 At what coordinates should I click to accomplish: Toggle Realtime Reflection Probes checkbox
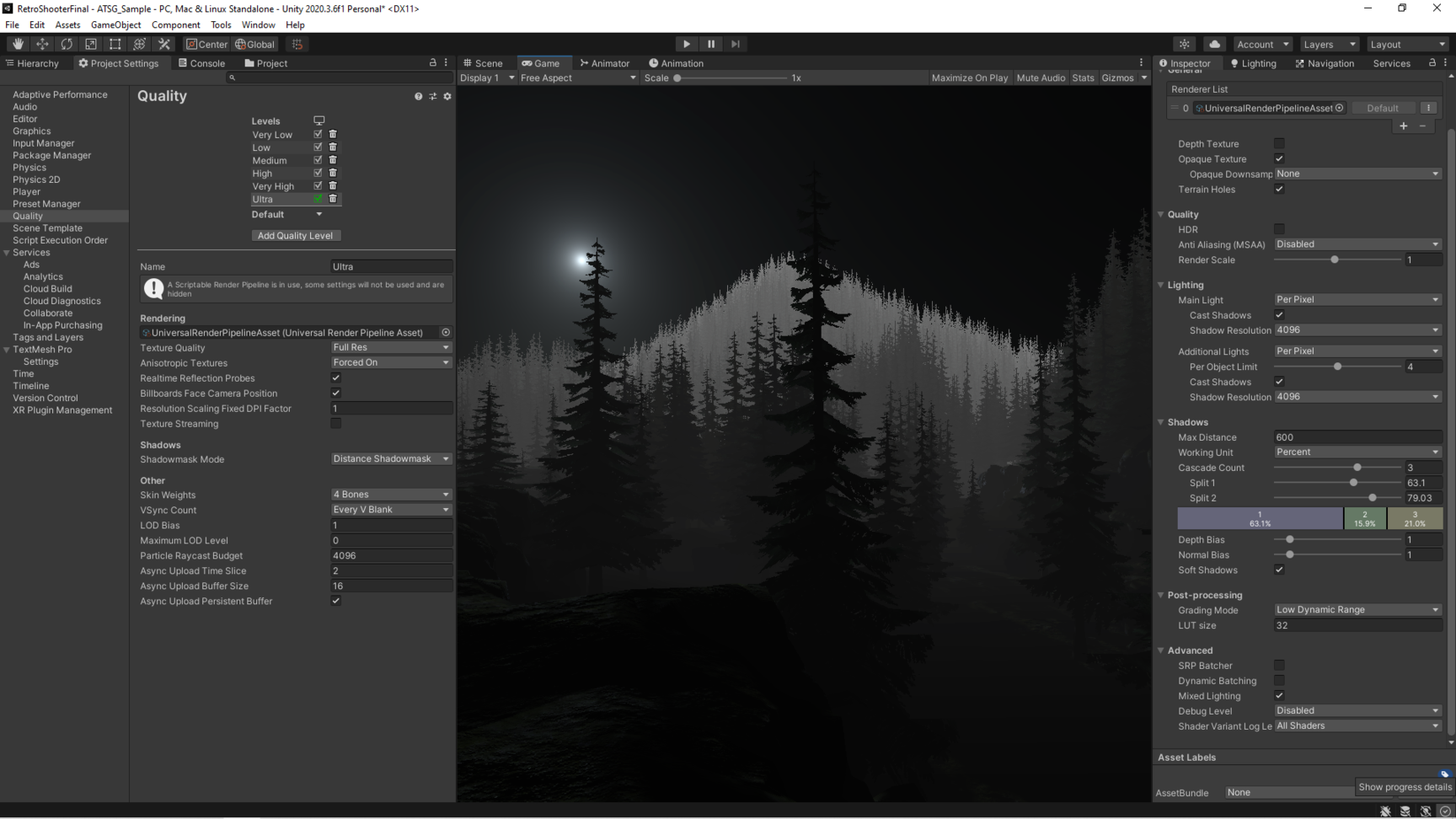click(x=336, y=378)
